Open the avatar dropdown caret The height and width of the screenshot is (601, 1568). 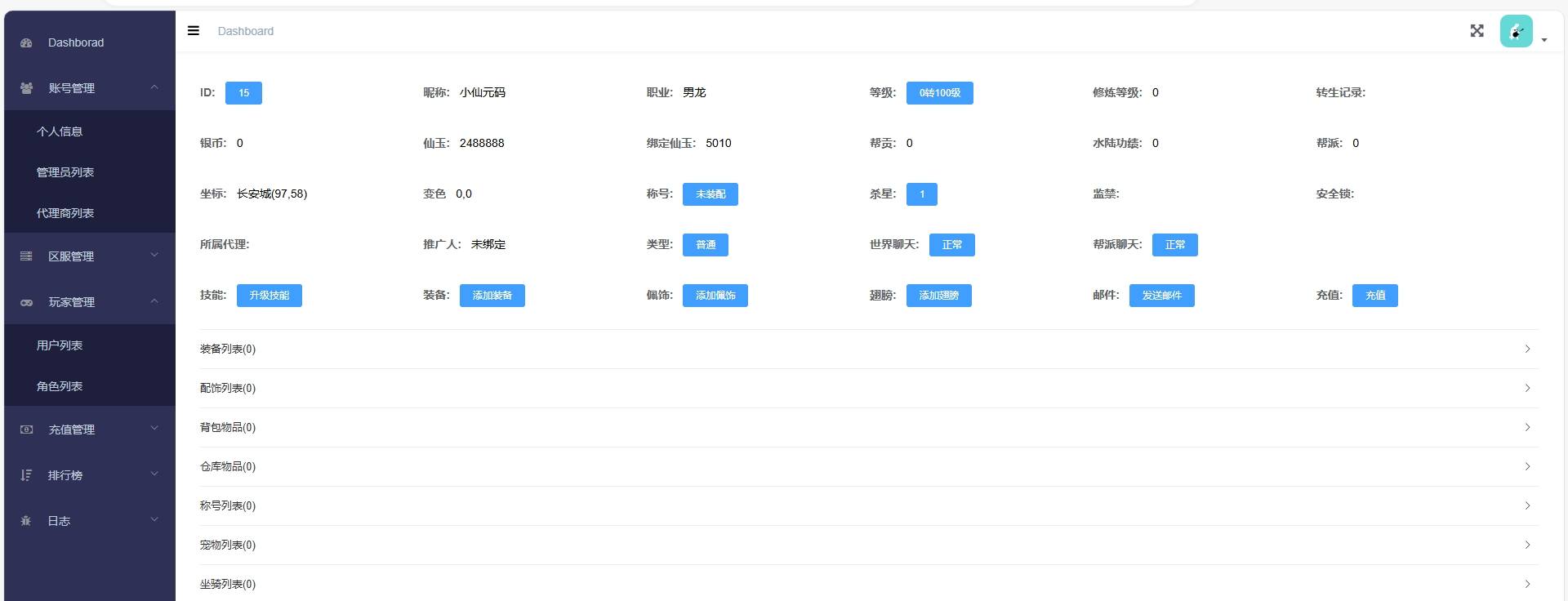point(1544,40)
